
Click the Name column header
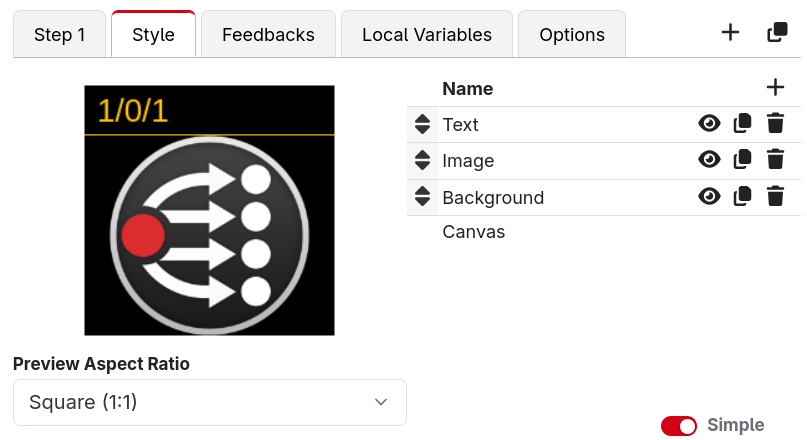[x=467, y=89]
